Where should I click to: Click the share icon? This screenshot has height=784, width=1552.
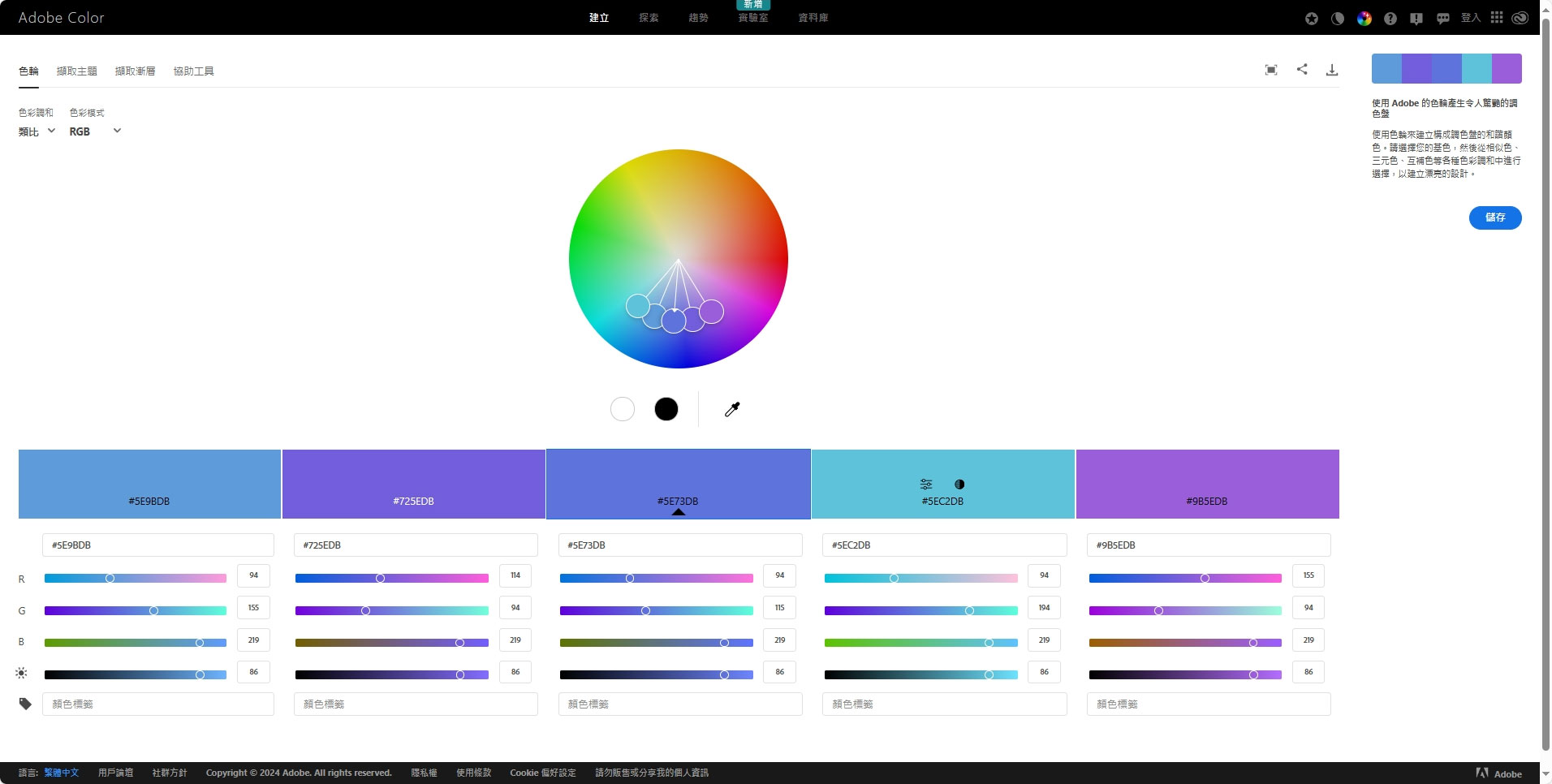click(1302, 69)
